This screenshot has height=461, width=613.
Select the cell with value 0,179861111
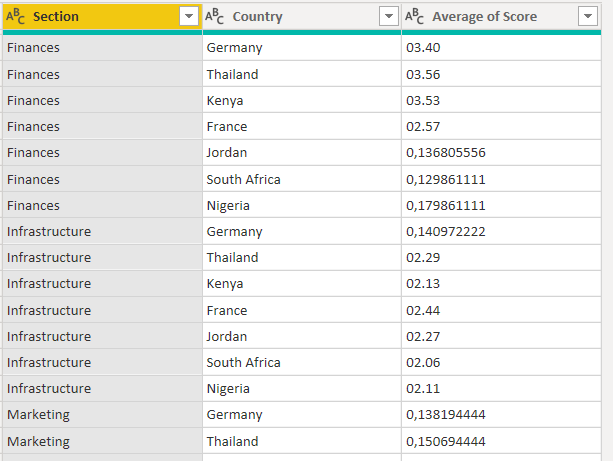(x=502, y=205)
